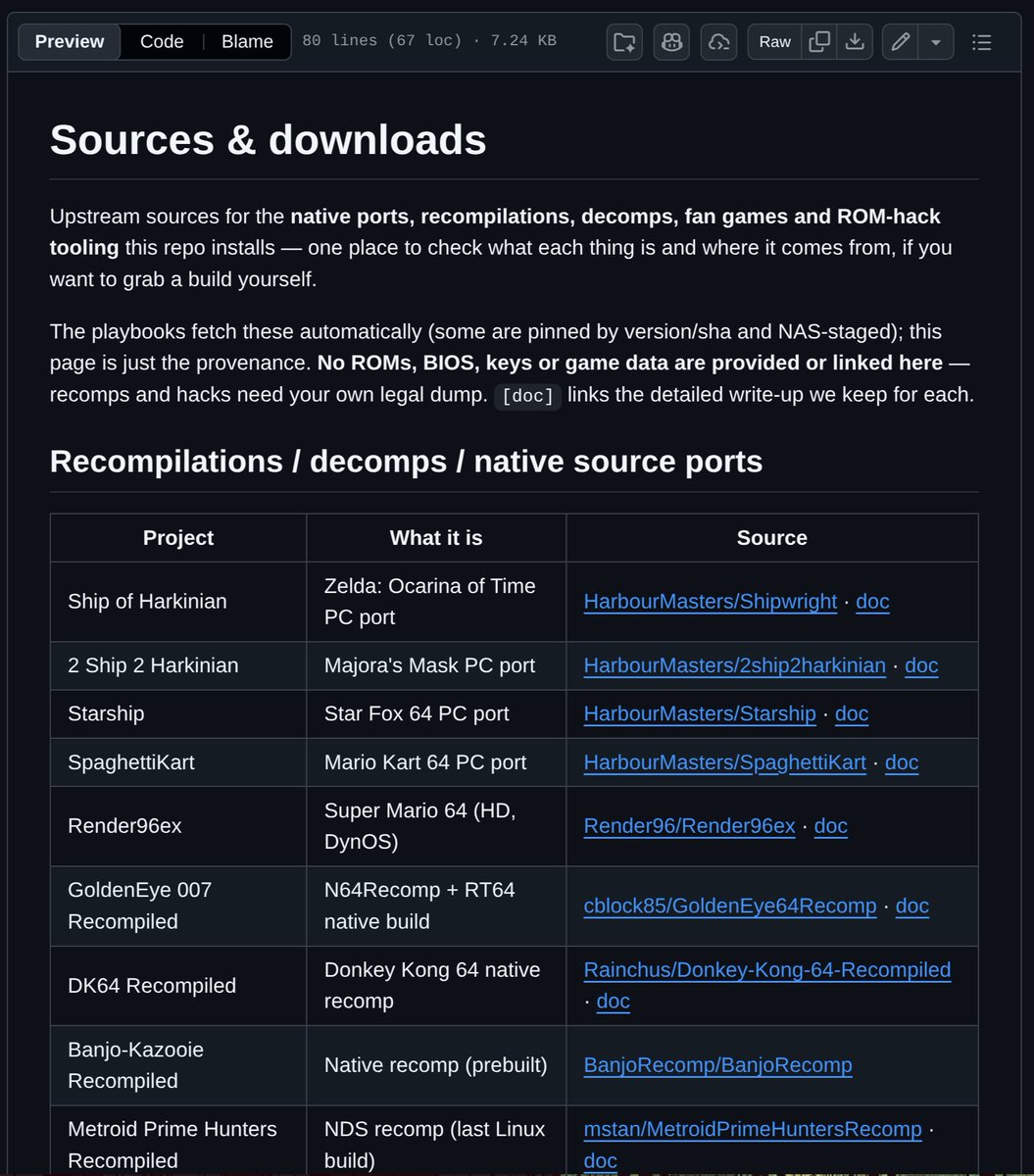Open Rainchus/Donkey-Kong-64-Recompiled link
The height and width of the screenshot is (1176, 1034).
[x=767, y=970]
